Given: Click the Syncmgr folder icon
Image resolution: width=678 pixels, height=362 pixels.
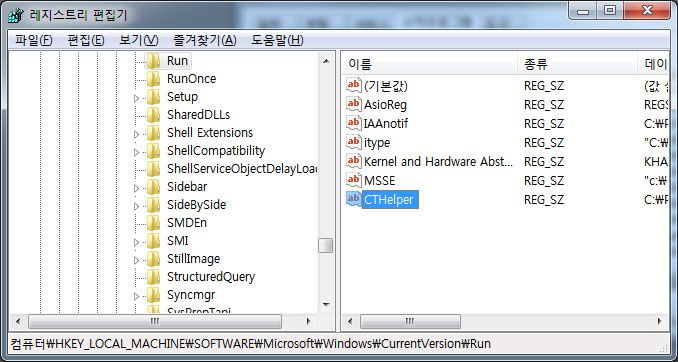Looking at the screenshot, I should tap(153, 295).
